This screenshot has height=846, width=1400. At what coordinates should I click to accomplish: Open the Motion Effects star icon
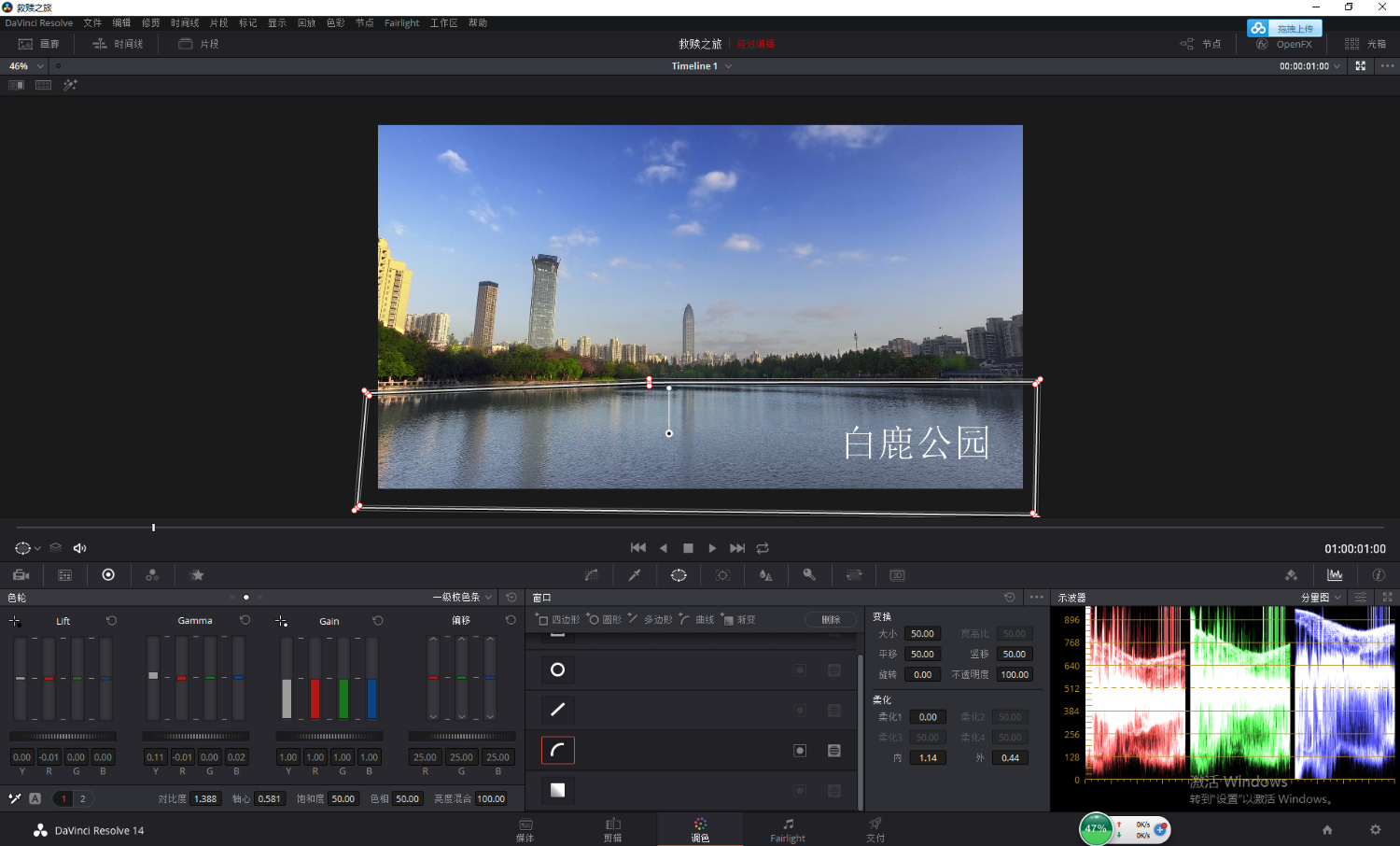point(197,575)
